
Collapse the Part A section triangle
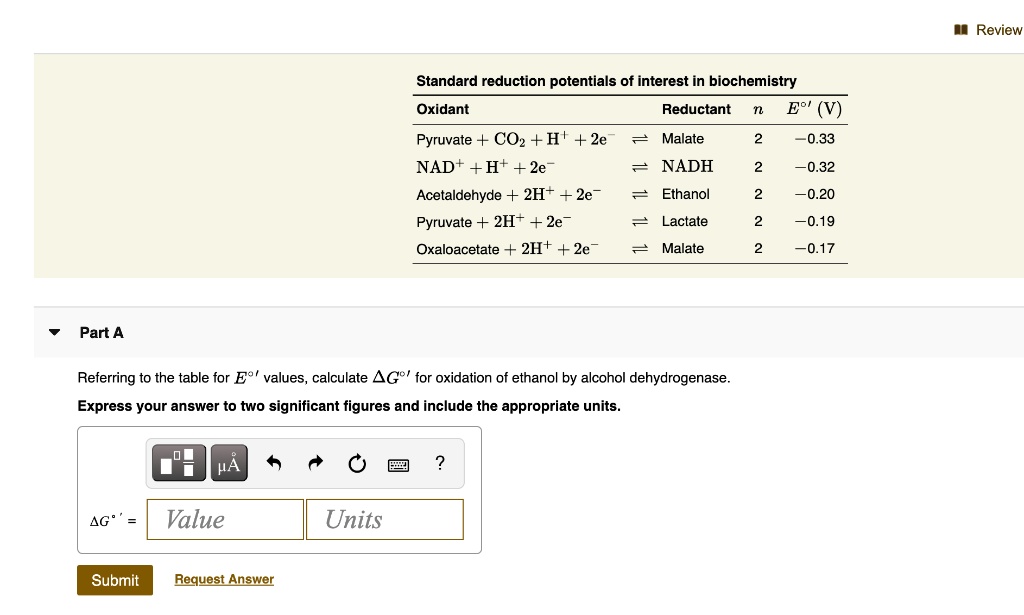coord(54,331)
